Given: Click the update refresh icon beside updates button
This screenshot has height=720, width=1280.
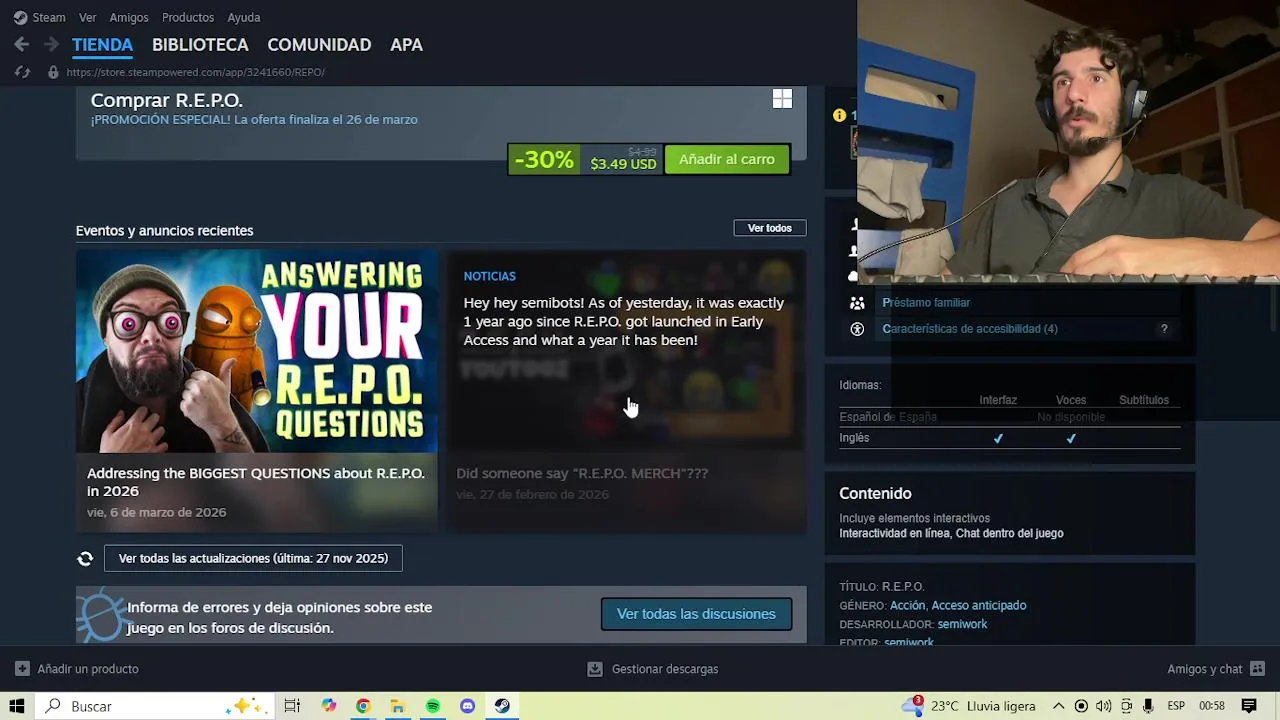Looking at the screenshot, I should pos(85,559).
